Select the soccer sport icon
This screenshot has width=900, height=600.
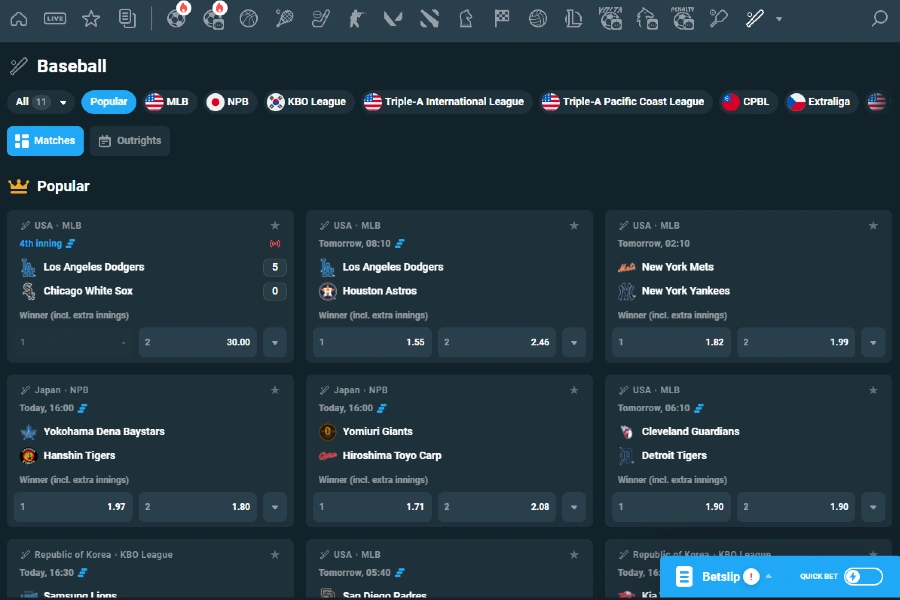point(176,17)
